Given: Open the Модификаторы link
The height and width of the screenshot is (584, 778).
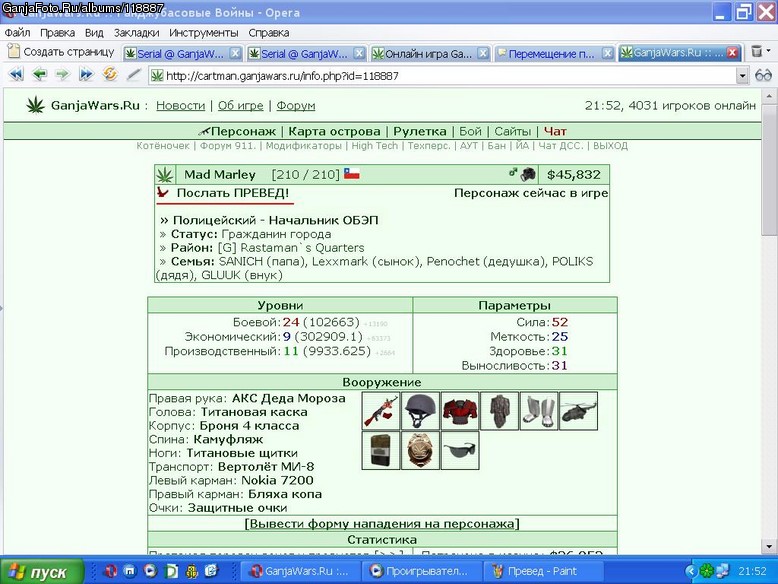Looking at the screenshot, I should click(303, 145).
